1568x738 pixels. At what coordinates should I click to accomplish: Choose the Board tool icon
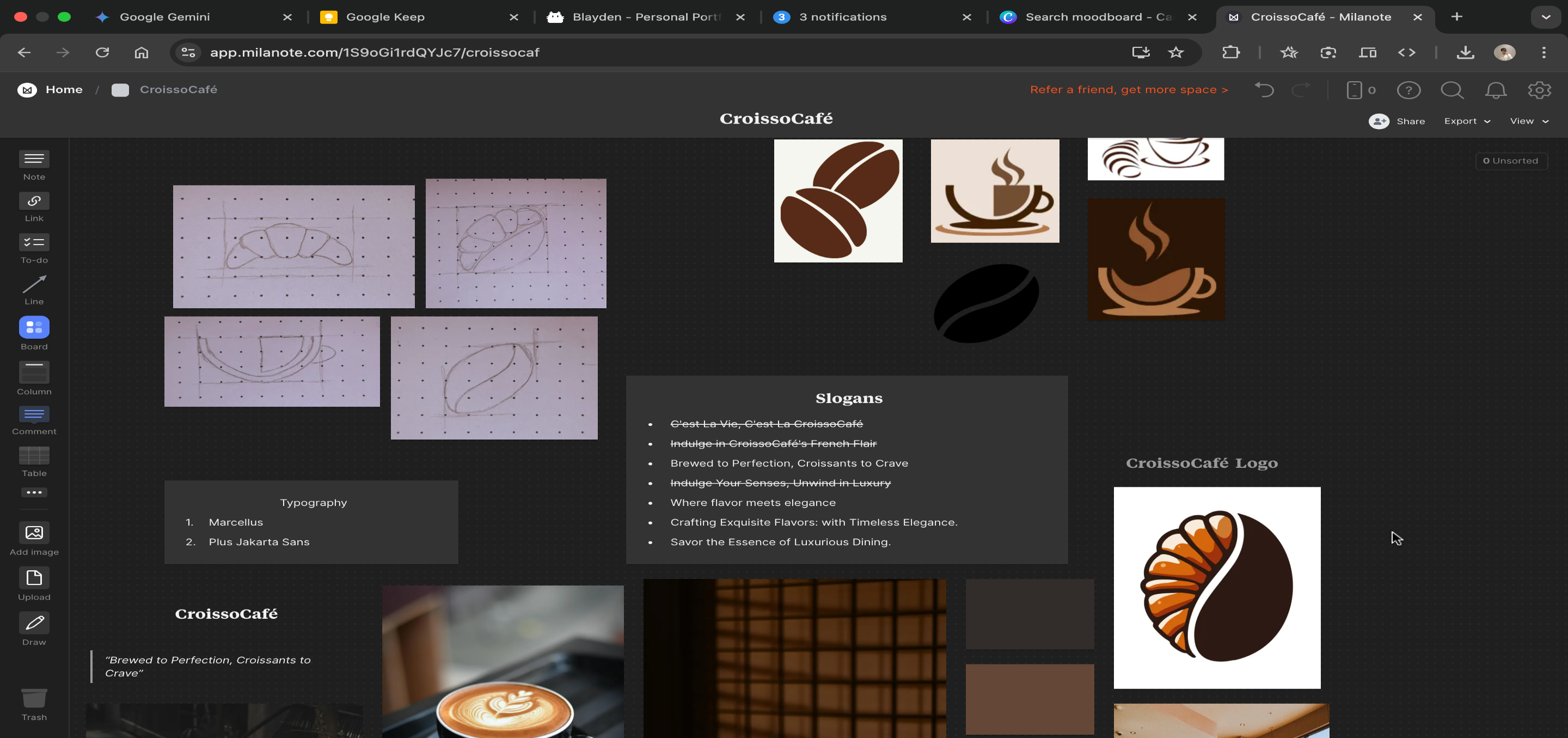(x=34, y=327)
